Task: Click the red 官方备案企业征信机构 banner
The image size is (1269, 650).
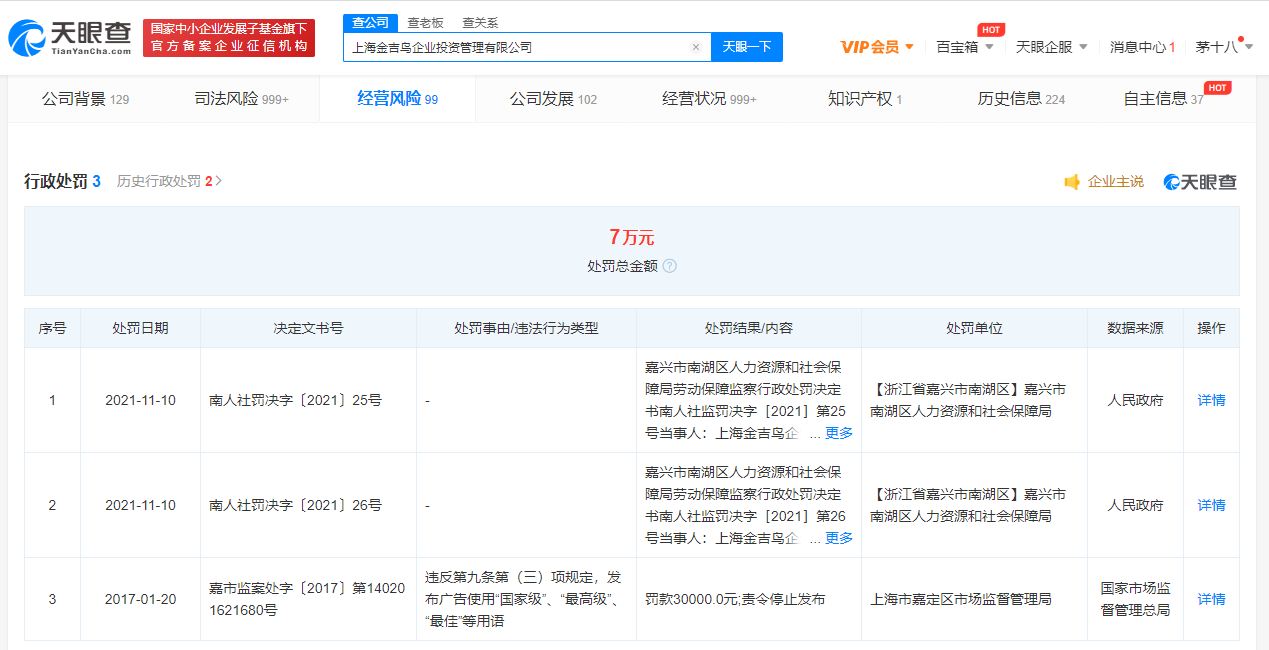Action: point(229,38)
